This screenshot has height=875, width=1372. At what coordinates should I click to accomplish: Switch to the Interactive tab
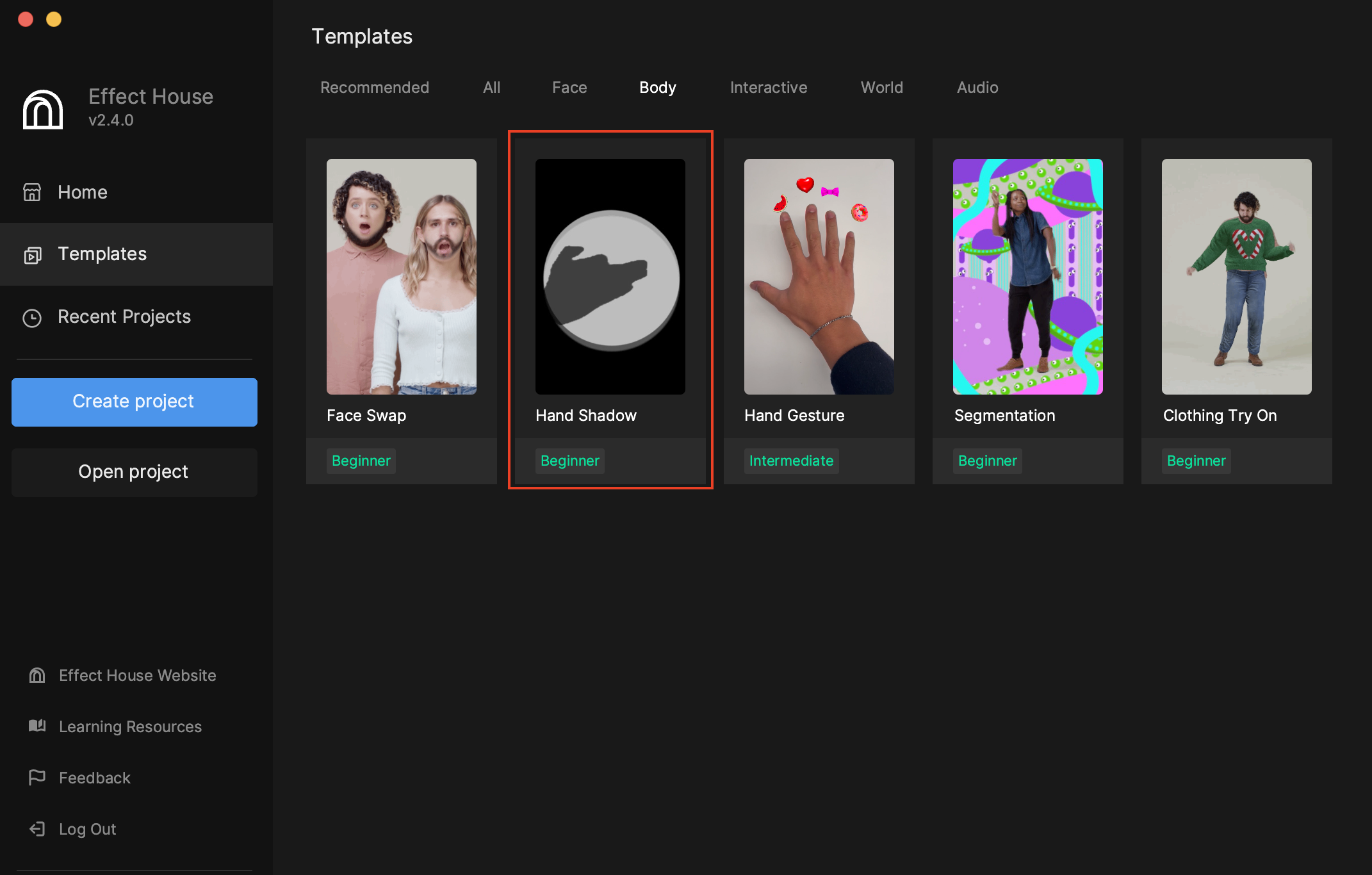[x=769, y=87]
